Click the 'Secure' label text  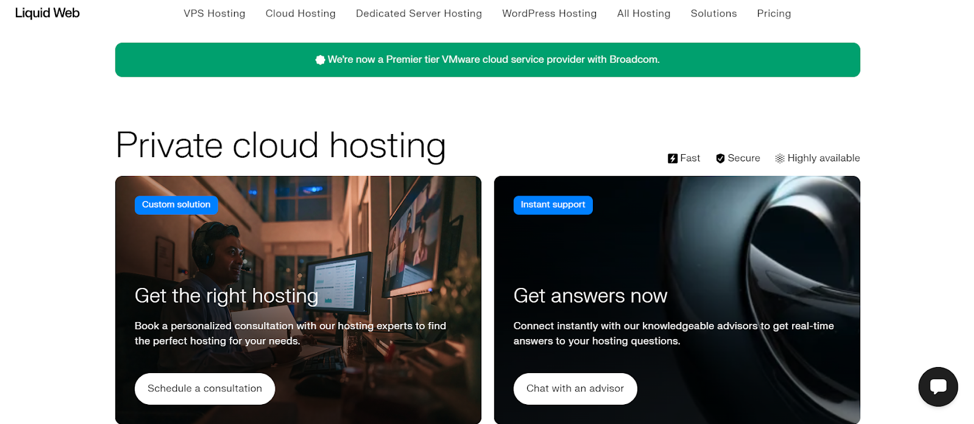pyautogui.click(x=744, y=158)
